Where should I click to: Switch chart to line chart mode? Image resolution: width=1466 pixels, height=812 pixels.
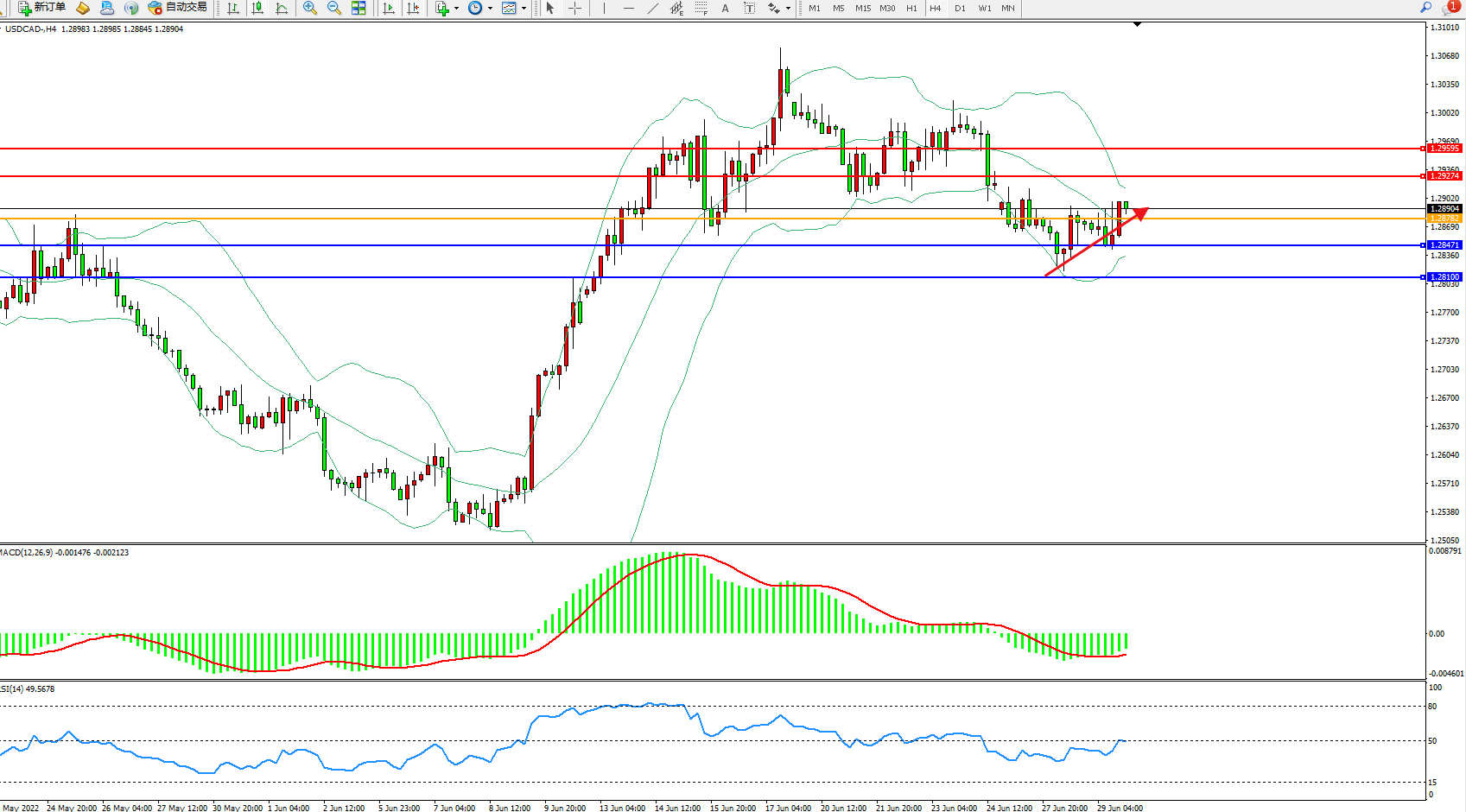pos(282,9)
